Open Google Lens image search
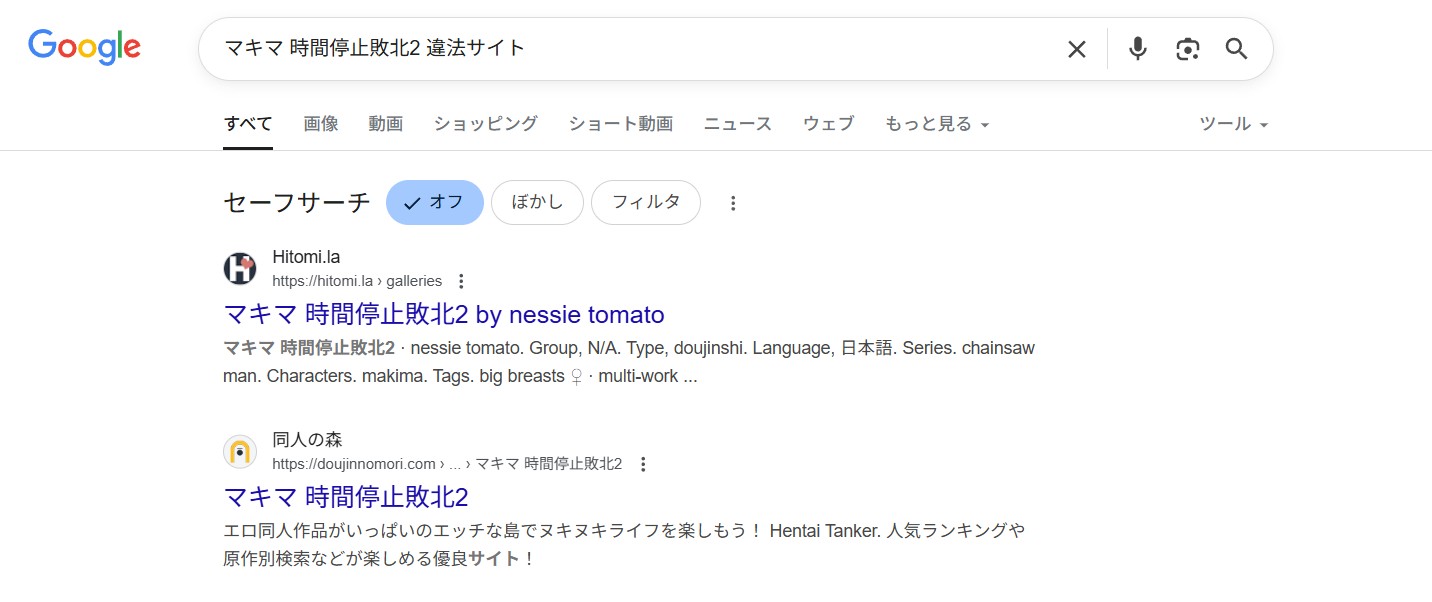The width and height of the screenshot is (1432, 602). click(1187, 47)
